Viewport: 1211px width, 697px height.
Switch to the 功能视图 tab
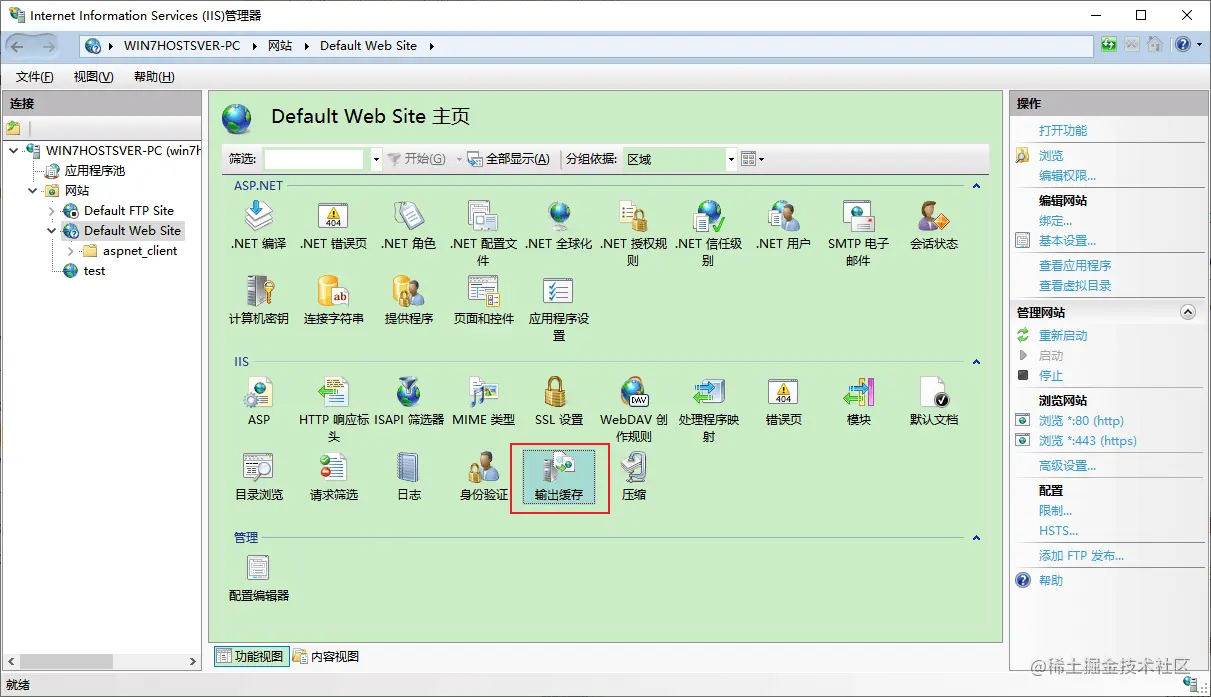click(251, 657)
